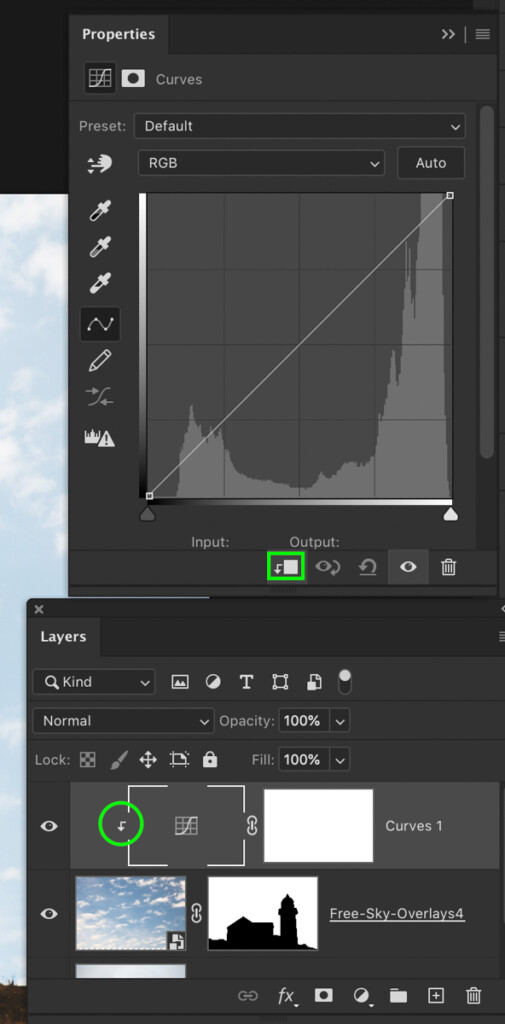The image size is (505, 1024).
Task: Delete the Curves adjustment layer
Action: tap(448, 567)
